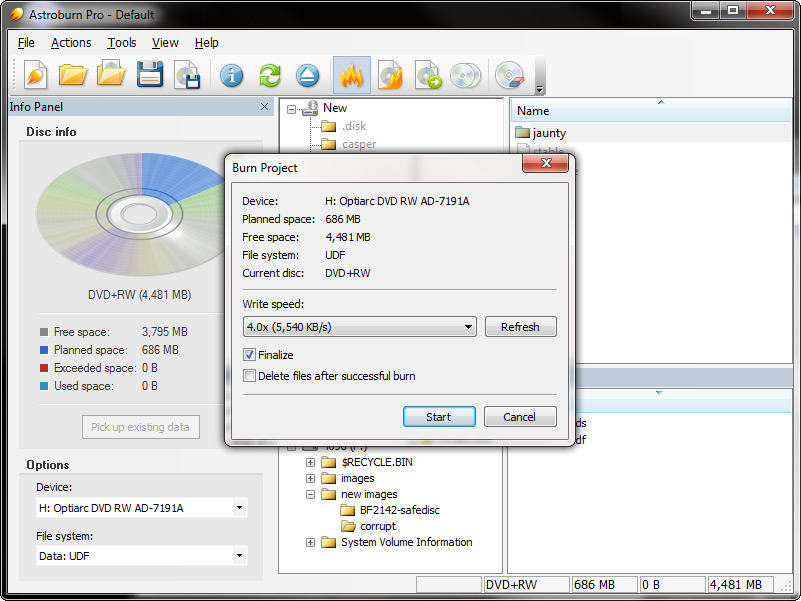The width and height of the screenshot is (801, 601).
Task: Collapse the new images tree node
Action: [x=310, y=494]
